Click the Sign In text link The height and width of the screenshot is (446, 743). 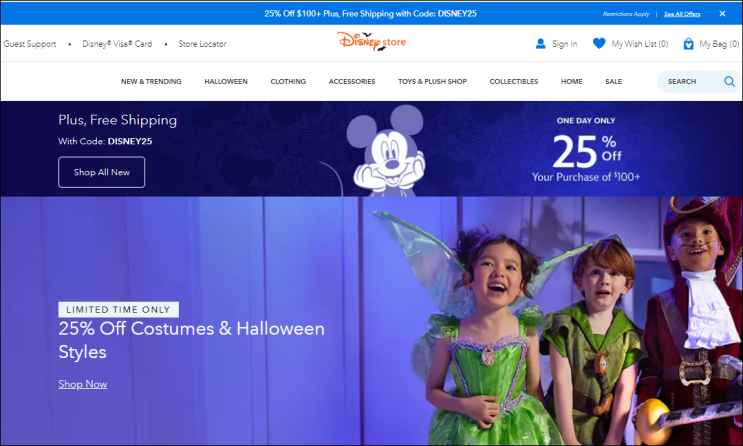click(564, 44)
